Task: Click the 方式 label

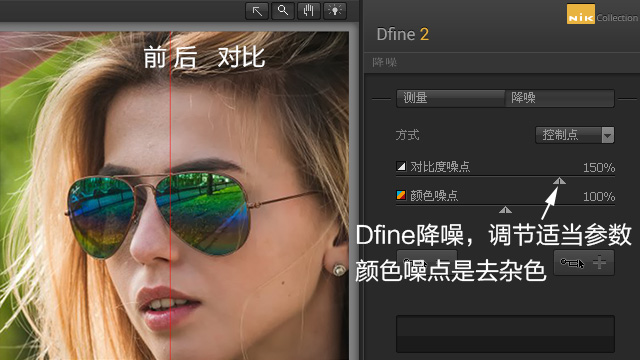Action: tap(407, 135)
